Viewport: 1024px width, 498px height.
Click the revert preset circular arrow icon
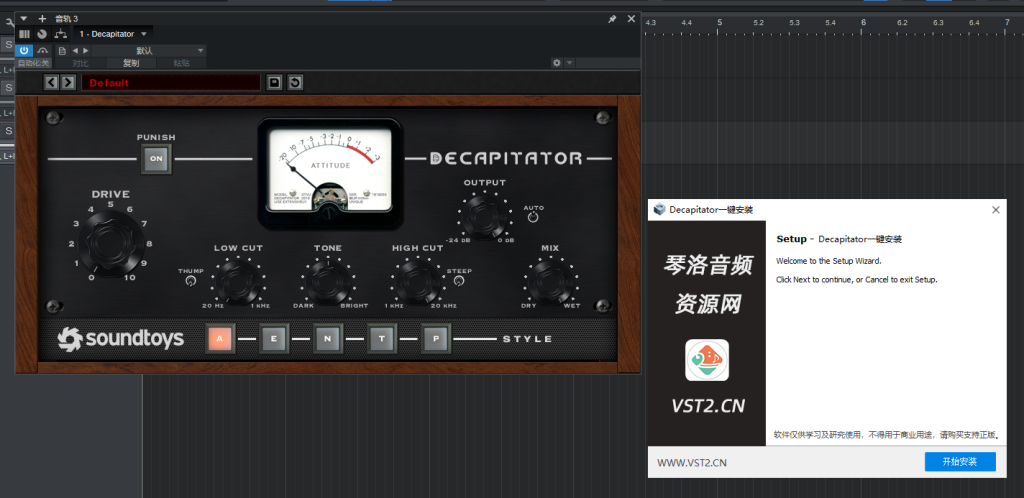[295, 82]
